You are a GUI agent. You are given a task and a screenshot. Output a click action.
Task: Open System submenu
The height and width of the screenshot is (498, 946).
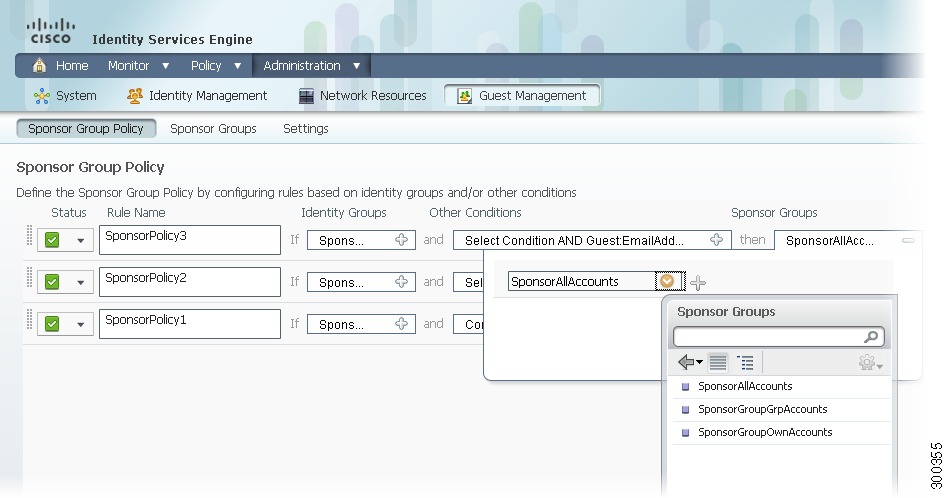pos(65,95)
